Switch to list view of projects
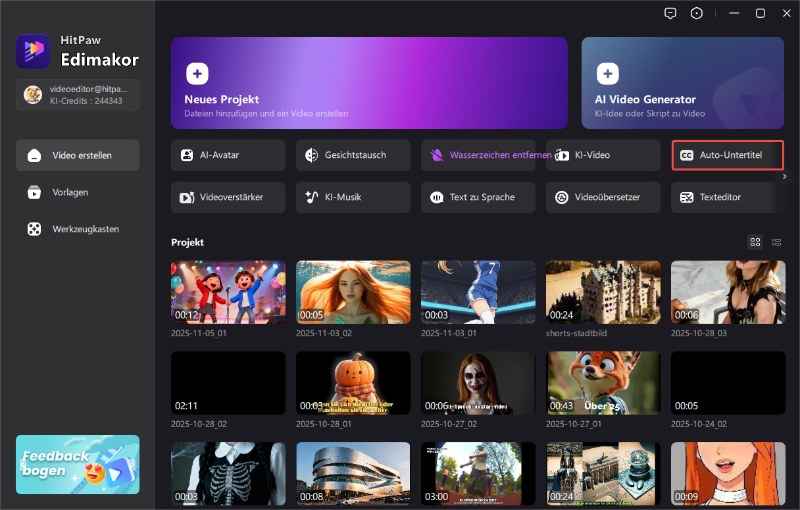The height and width of the screenshot is (510, 800). tap(776, 242)
